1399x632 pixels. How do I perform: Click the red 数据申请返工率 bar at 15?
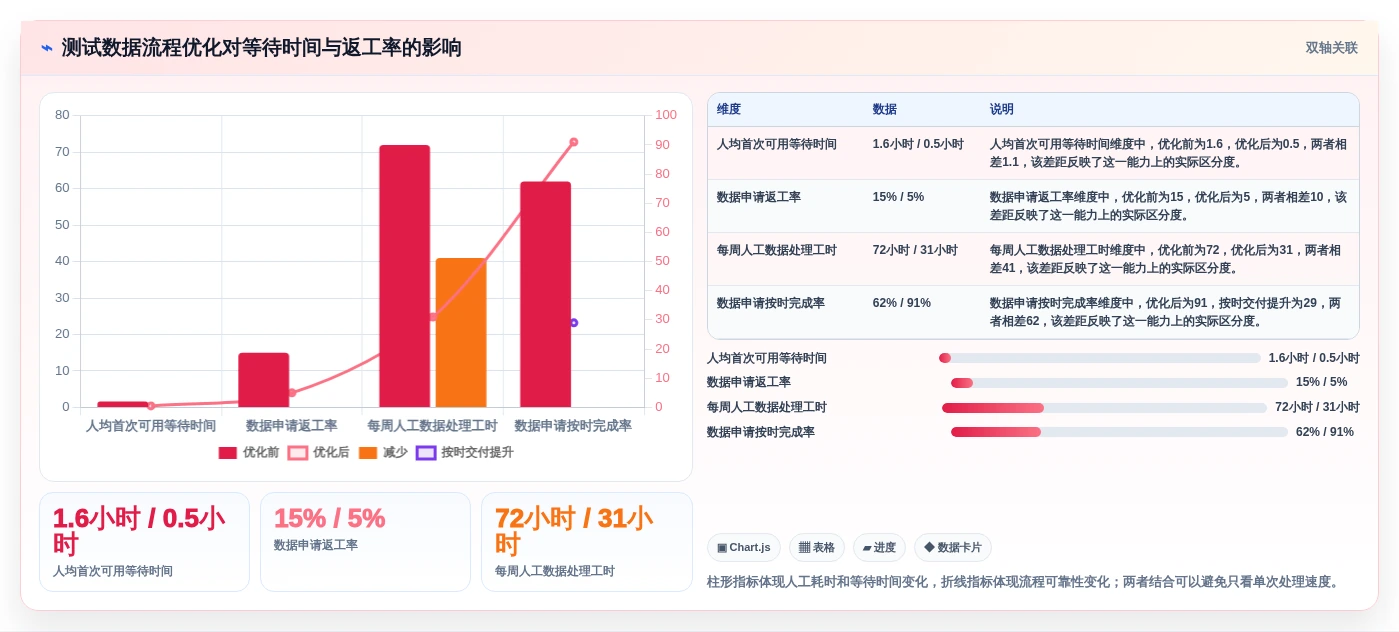263,380
